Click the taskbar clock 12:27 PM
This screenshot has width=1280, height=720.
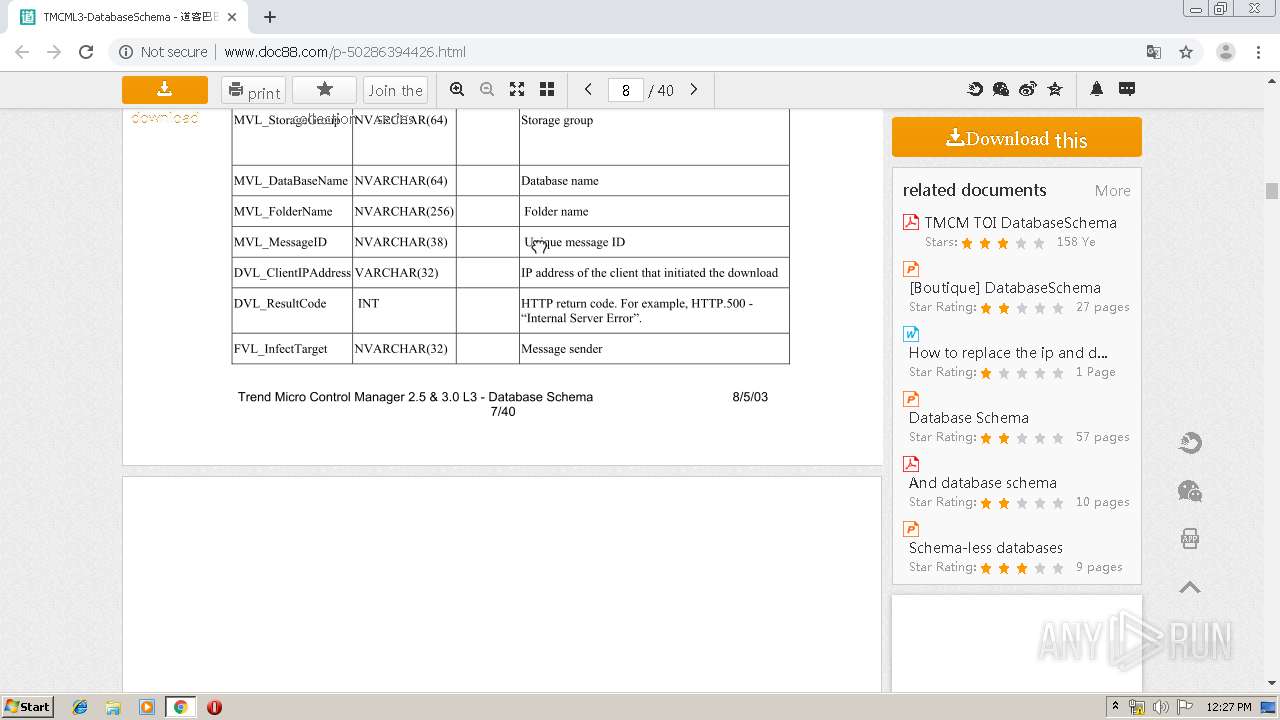(1229, 707)
